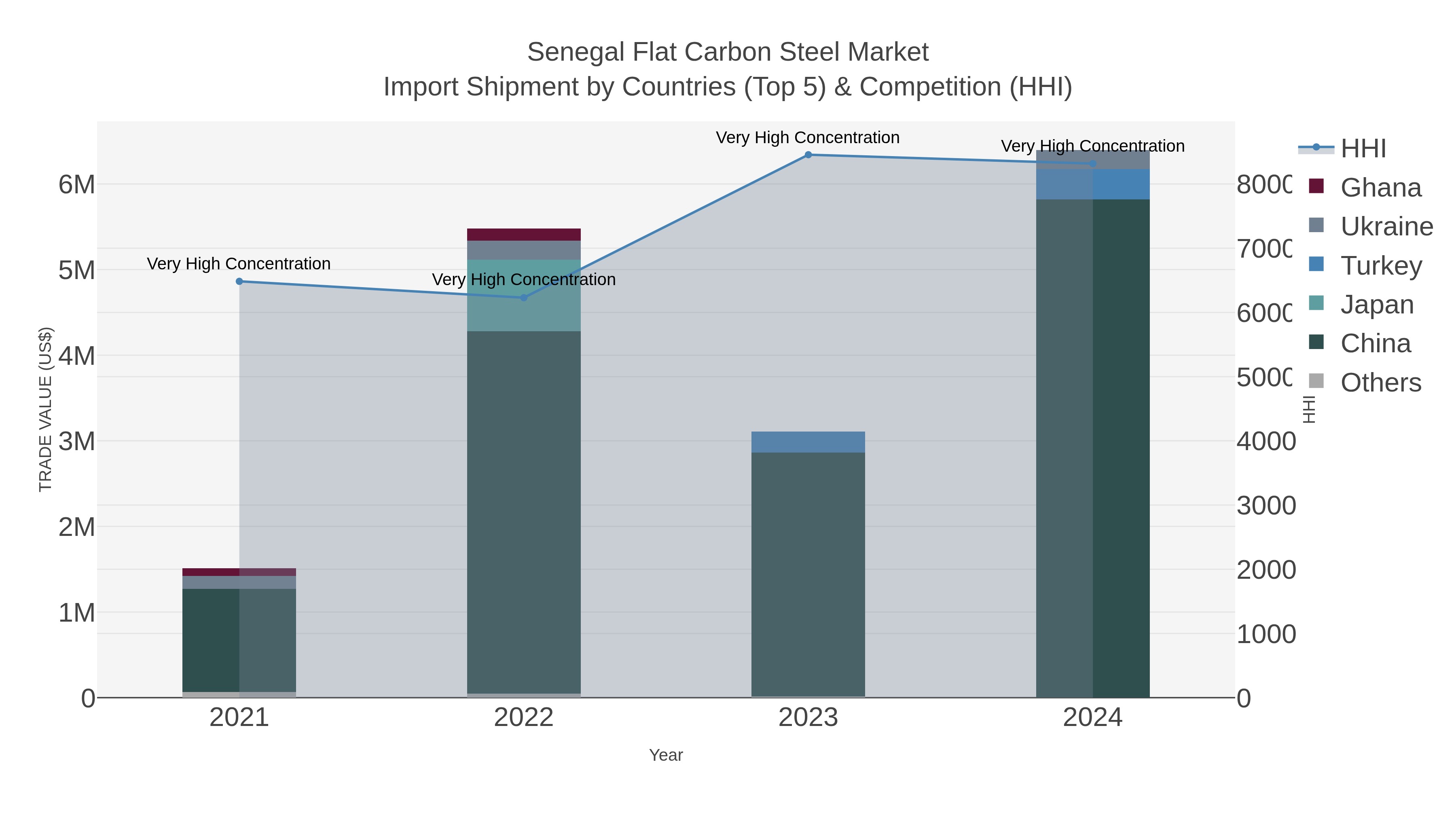Toggle the Turkey legend entry
This screenshot has height=819, width=1456.
[x=1365, y=265]
